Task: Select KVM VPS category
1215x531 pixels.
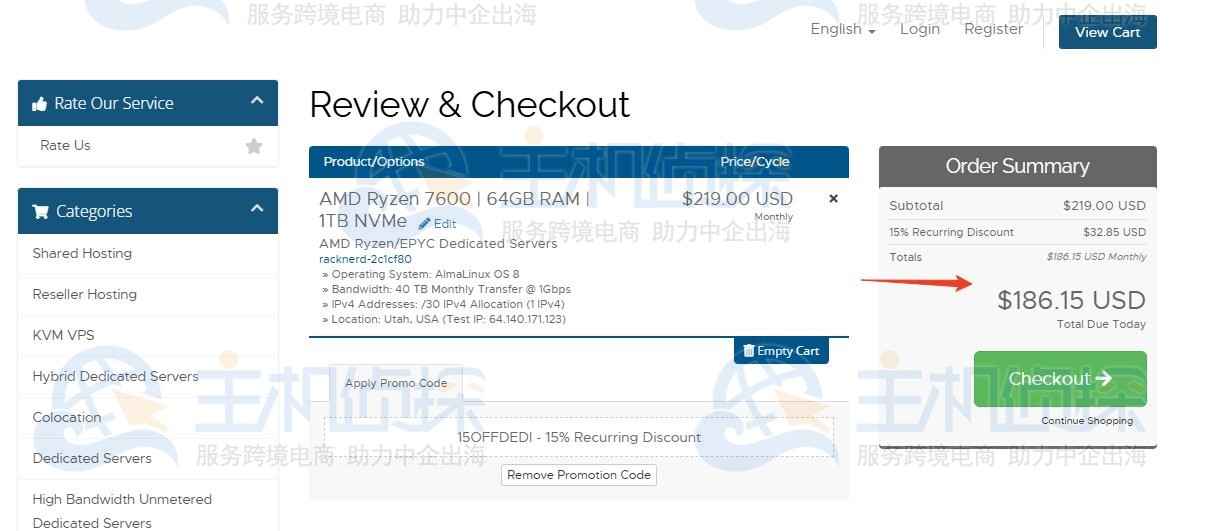Action: pos(63,335)
